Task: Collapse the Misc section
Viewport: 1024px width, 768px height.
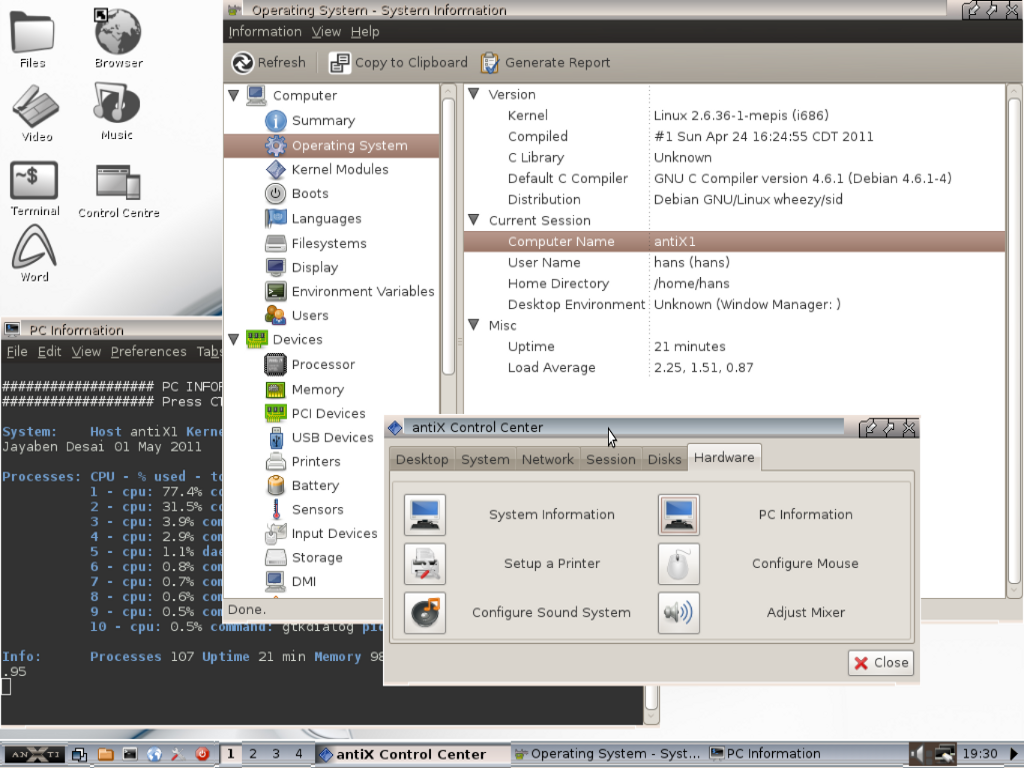Action: tap(474, 325)
